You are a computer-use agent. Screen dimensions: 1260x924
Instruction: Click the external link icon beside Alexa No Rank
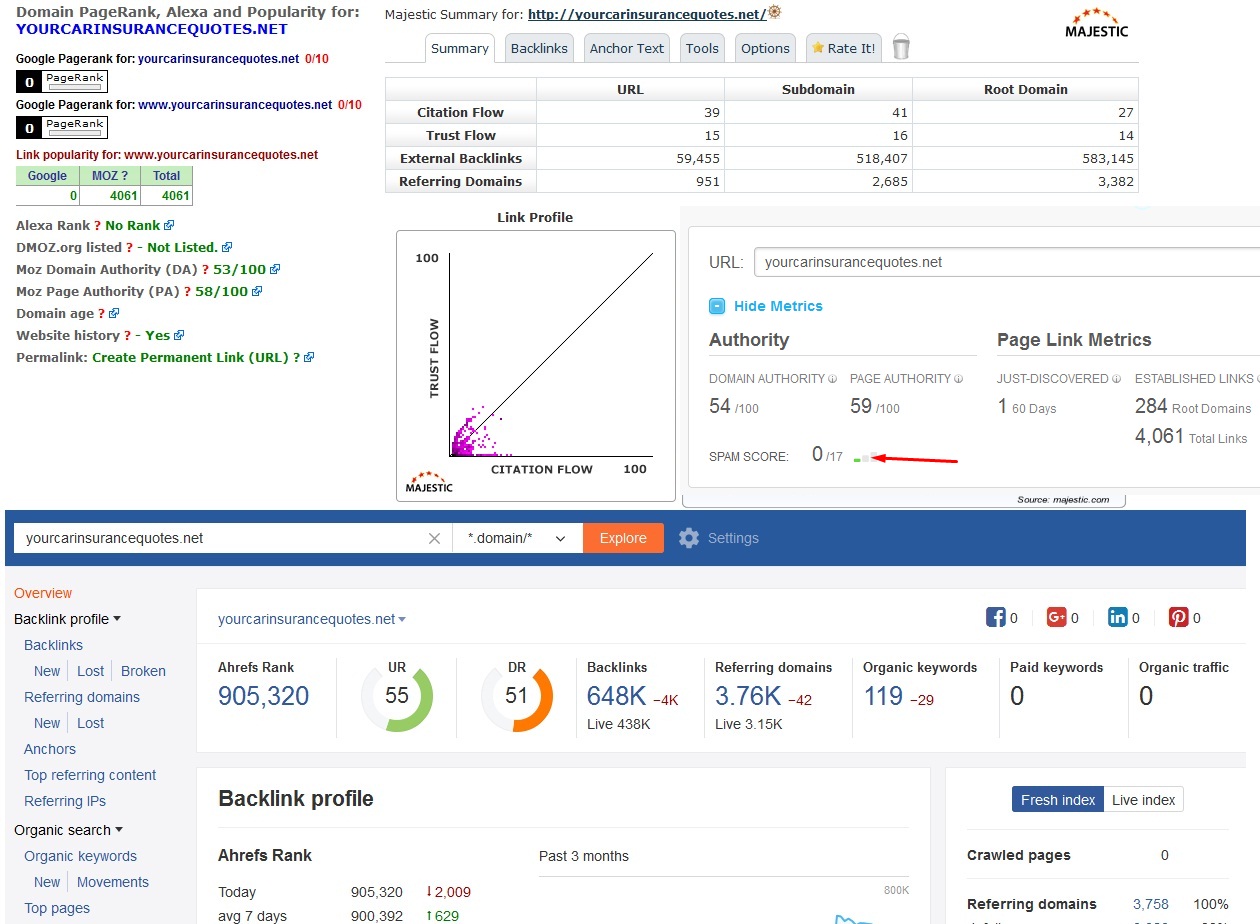coord(169,226)
